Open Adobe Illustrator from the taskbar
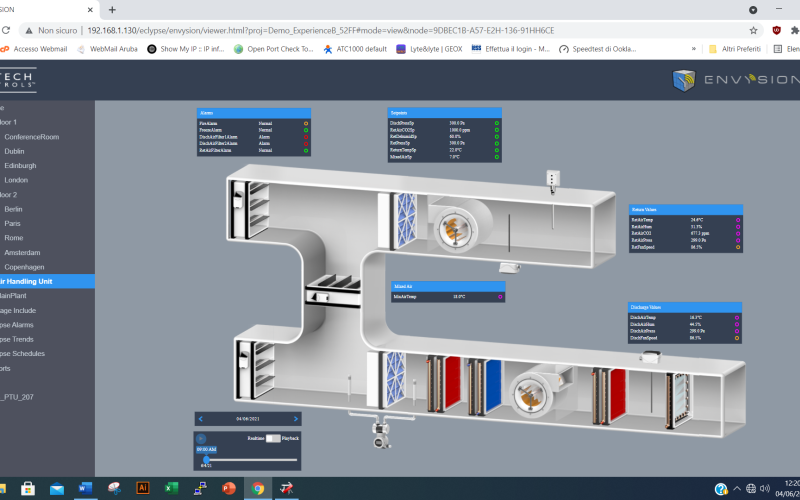 click(x=142, y=488)
